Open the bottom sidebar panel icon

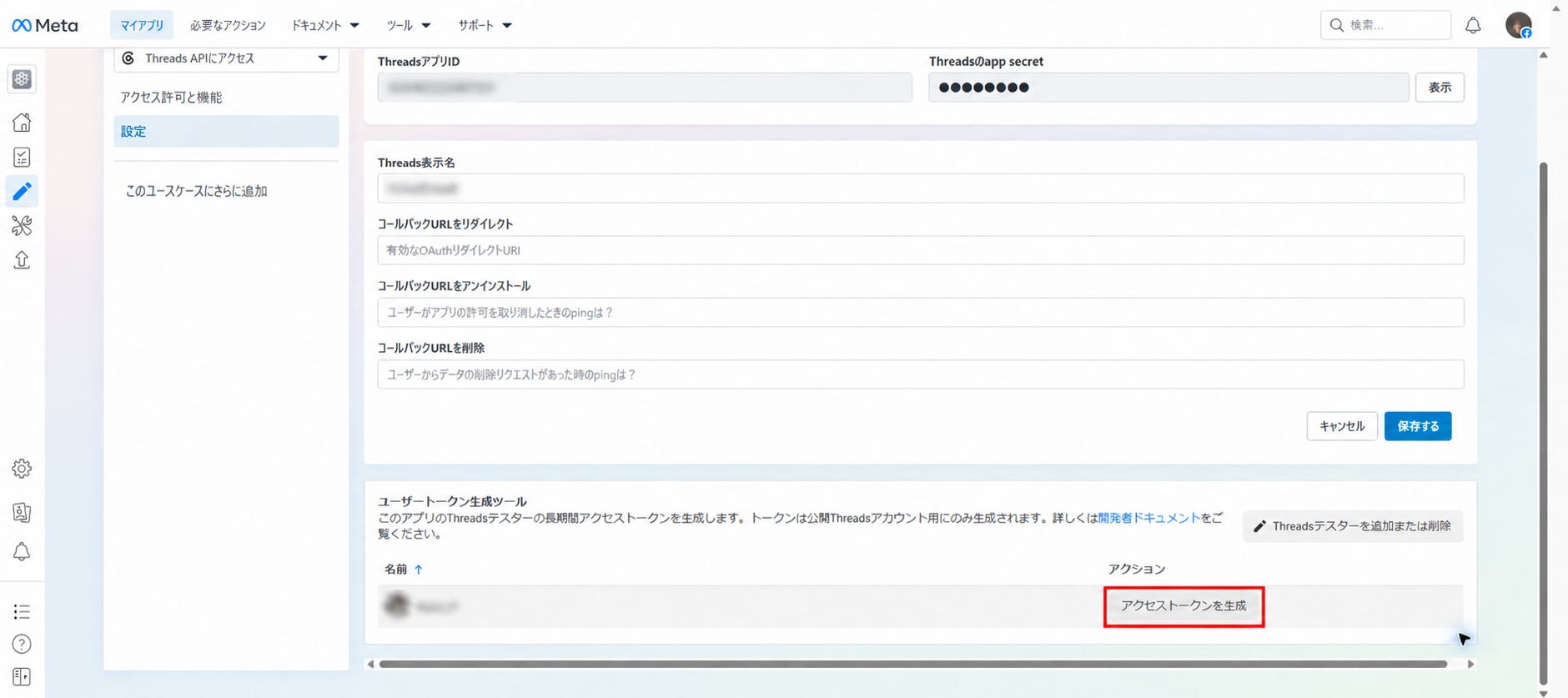click(x=22, y=676)
